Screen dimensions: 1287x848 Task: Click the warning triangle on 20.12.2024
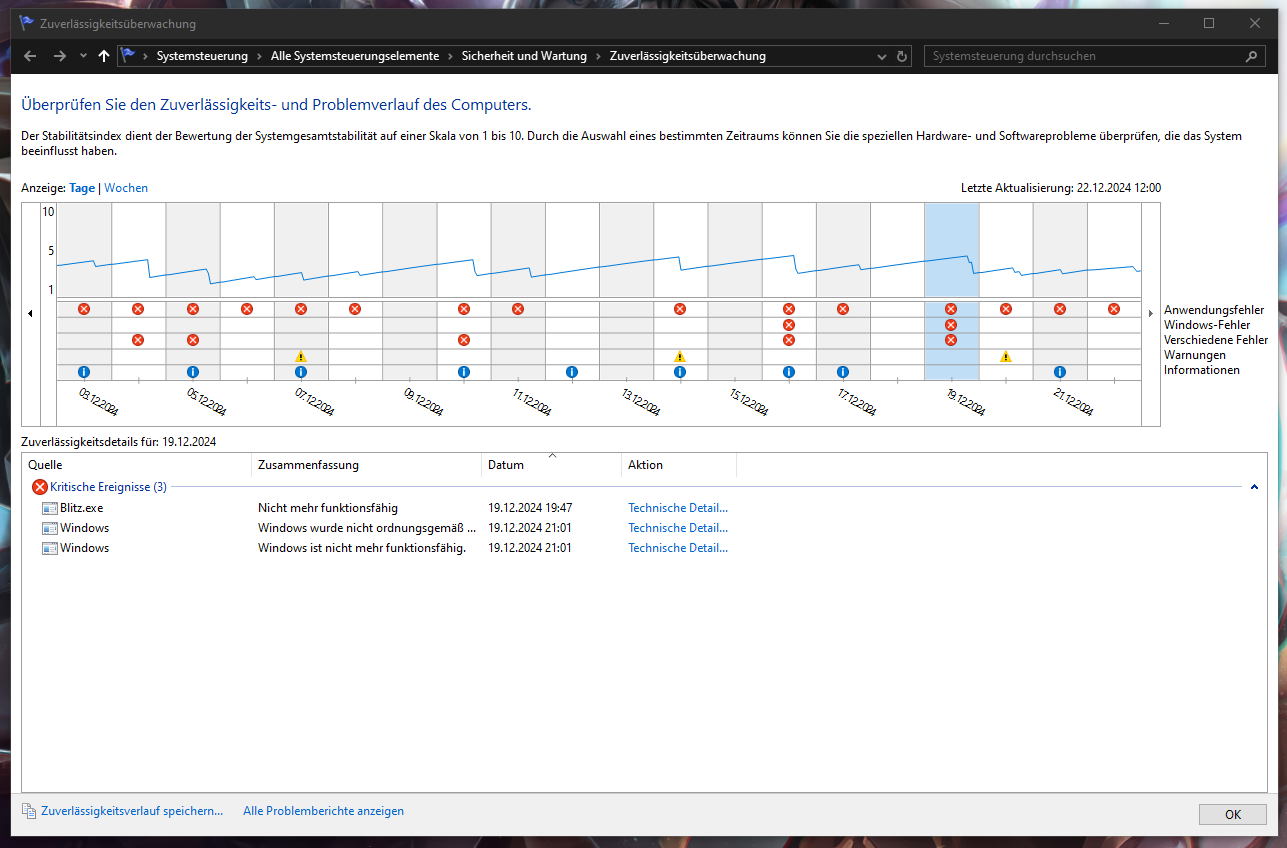click(x=1006, y=356)
